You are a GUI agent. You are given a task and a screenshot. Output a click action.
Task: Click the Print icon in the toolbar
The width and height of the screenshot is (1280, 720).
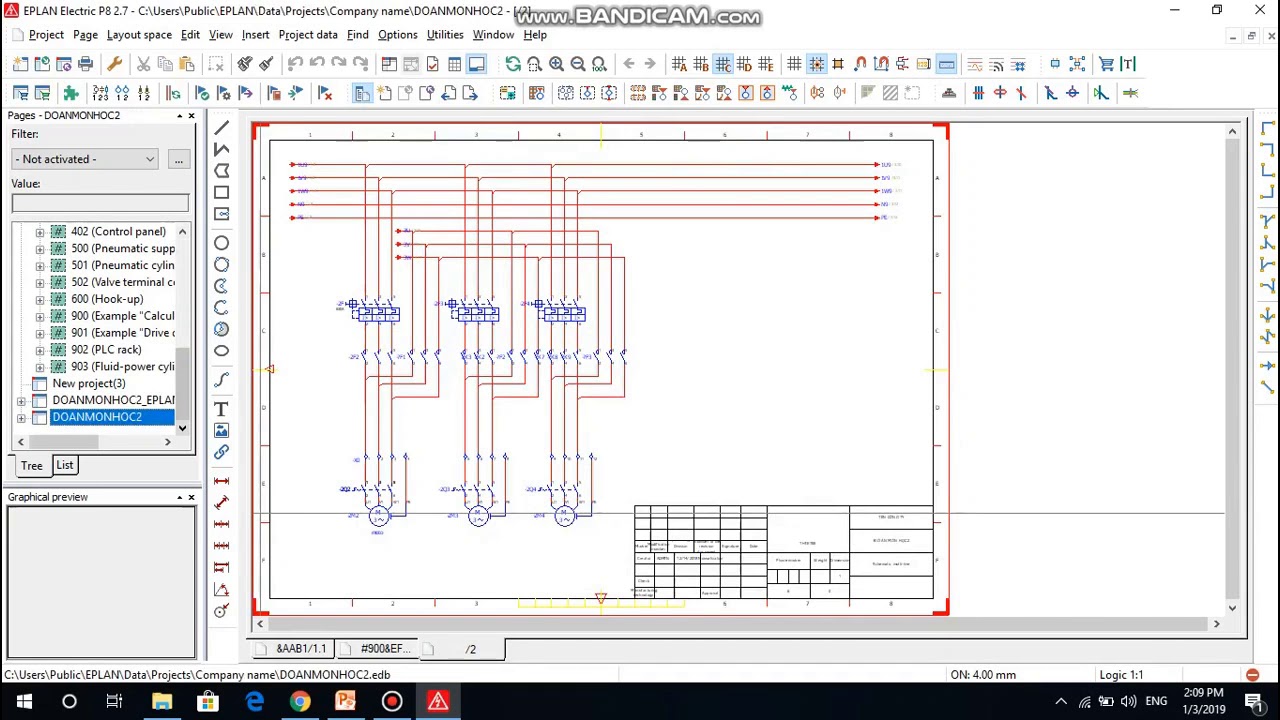pyautogui.click(x=85, y=64)
